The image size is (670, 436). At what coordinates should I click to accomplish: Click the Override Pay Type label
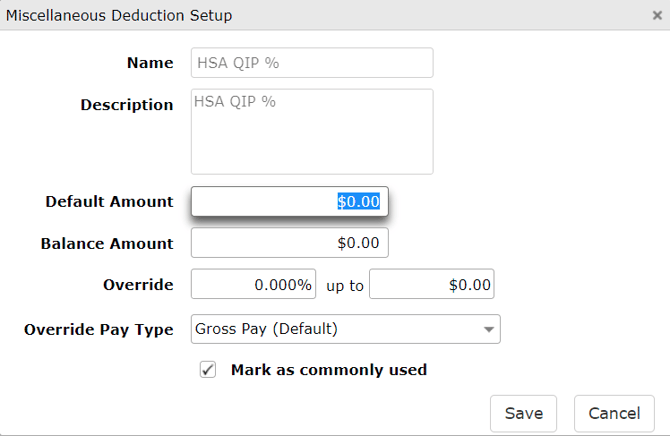[x=99, y=329]
